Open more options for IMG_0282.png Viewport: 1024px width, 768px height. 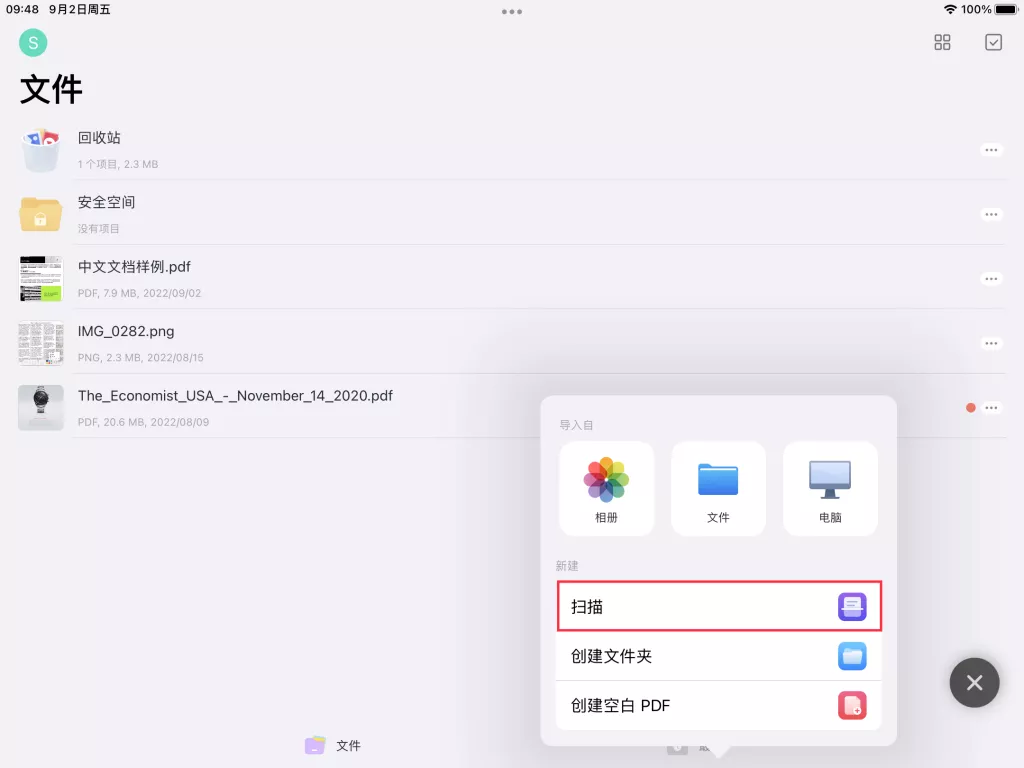(x=991, y=344)
